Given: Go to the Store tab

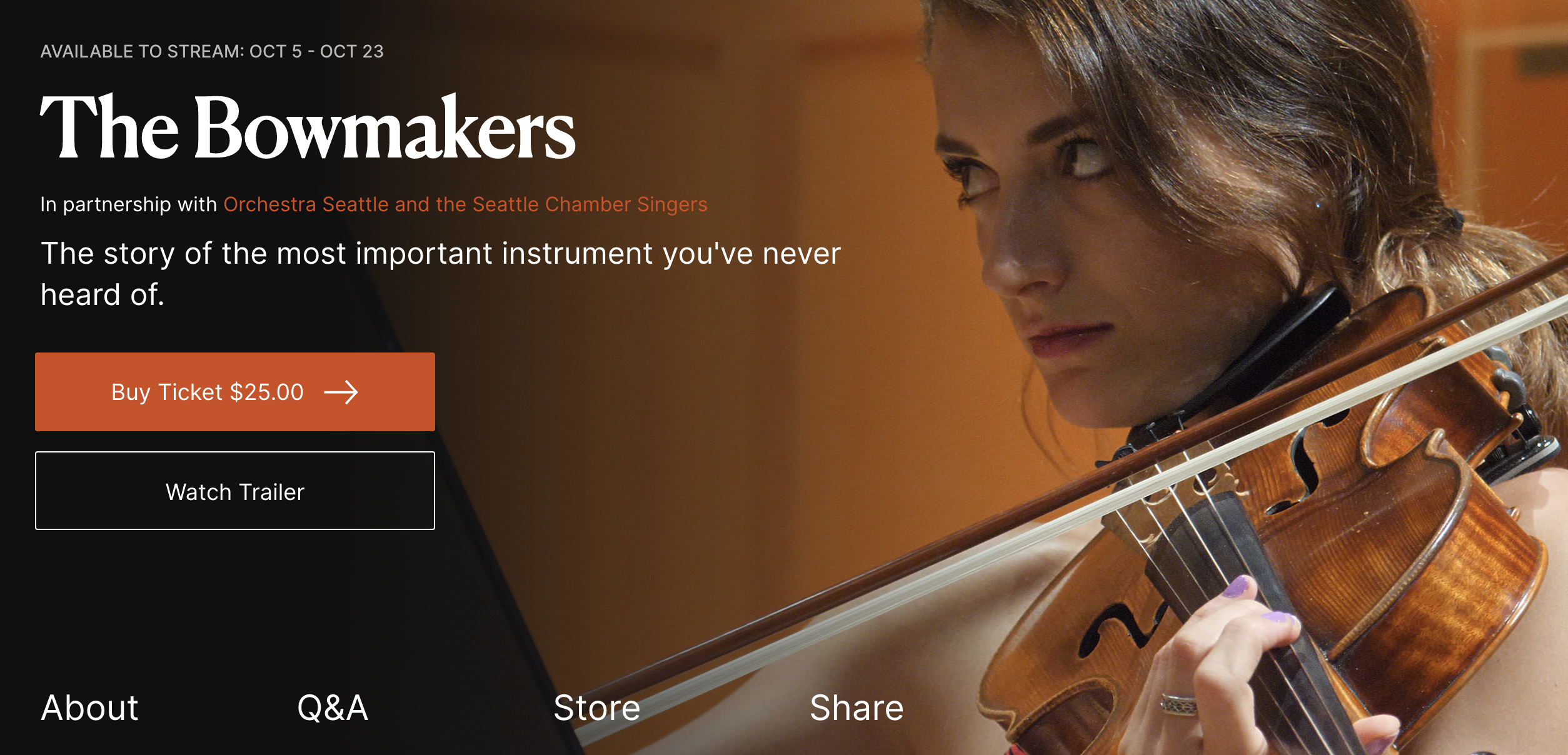Looking at the screenshot, I should (x=596, y=708).
